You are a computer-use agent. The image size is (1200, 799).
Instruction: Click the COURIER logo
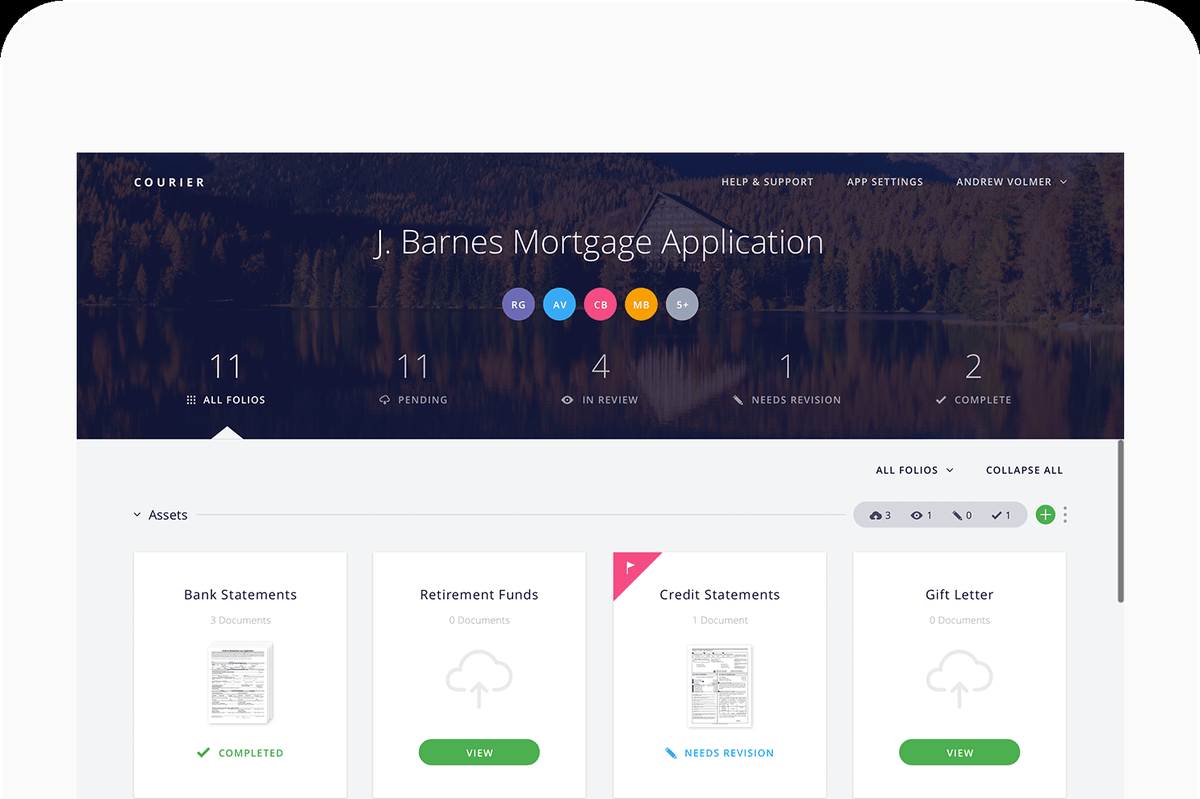click(x=170, y=182)
